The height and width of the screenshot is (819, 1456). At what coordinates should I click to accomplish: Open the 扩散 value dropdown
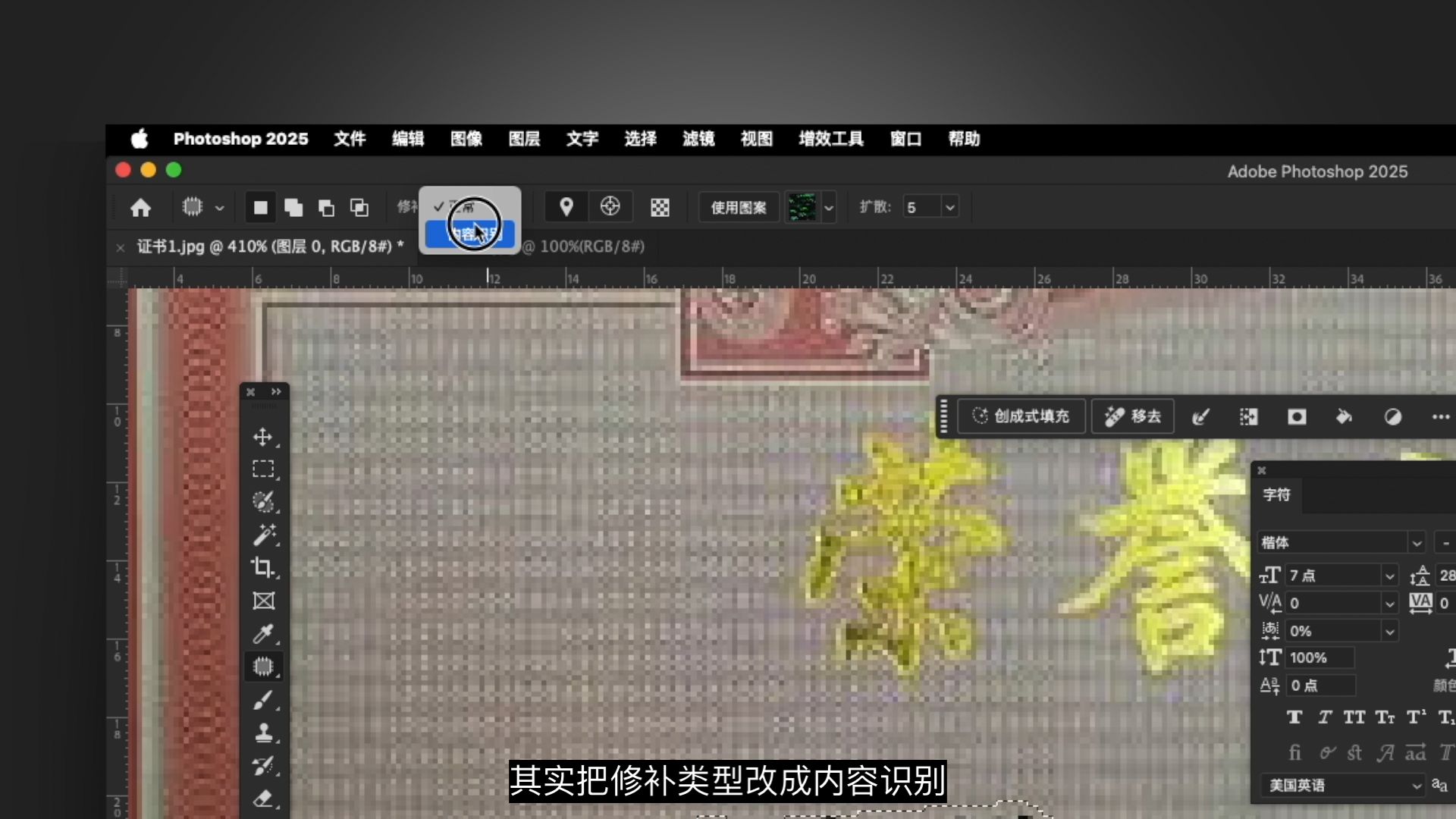(949, 207)
